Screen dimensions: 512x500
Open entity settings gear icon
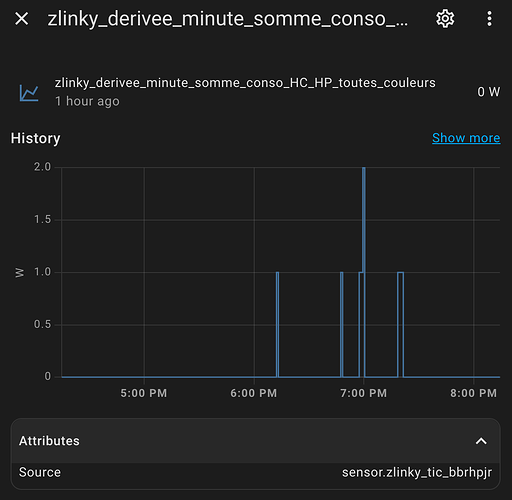[x=445, y=19]
